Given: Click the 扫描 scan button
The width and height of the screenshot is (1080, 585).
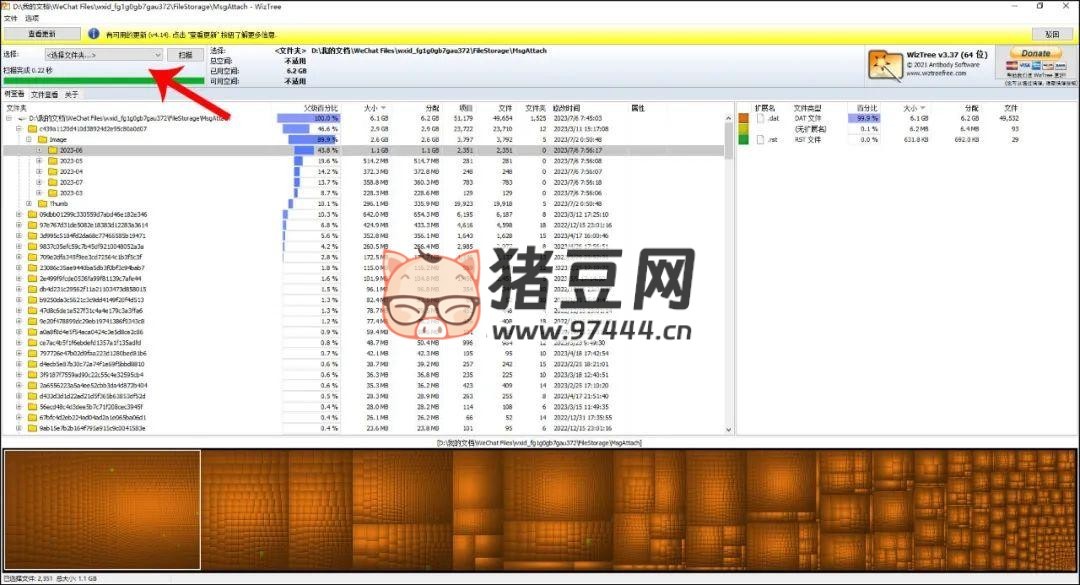Looking at the screenshot, I should 185,55.
